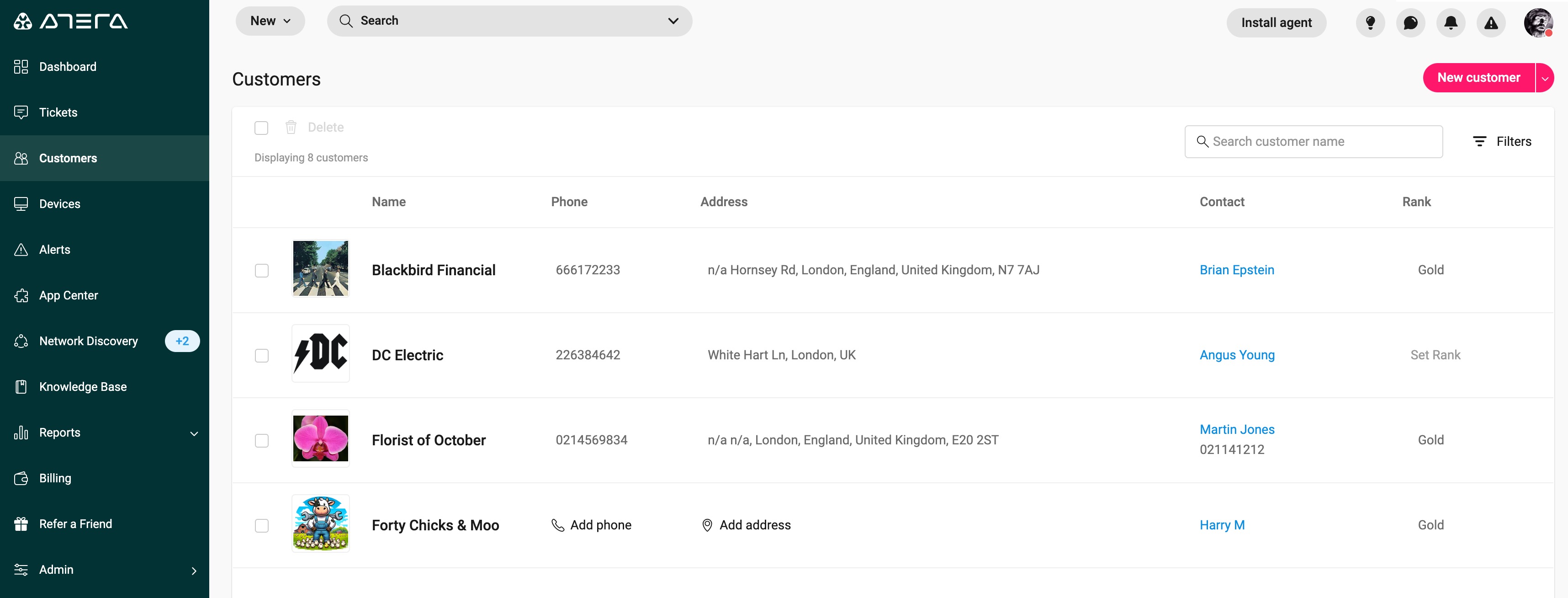1568x598 pixels.
Task: Click the Atera logo
Action: point(71,21)
